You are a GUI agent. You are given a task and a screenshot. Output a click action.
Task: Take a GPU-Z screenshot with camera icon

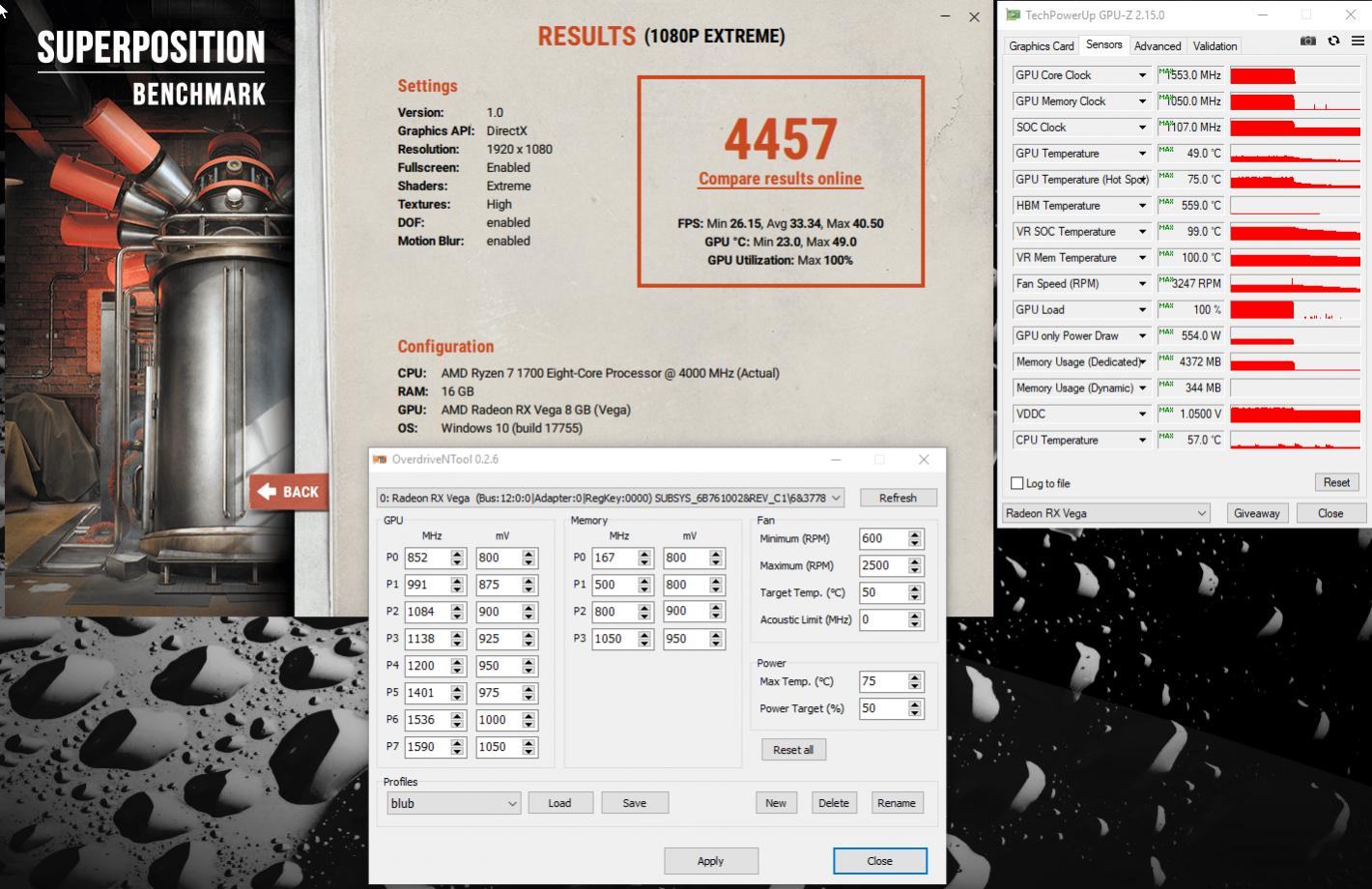tap(1307, 41)
